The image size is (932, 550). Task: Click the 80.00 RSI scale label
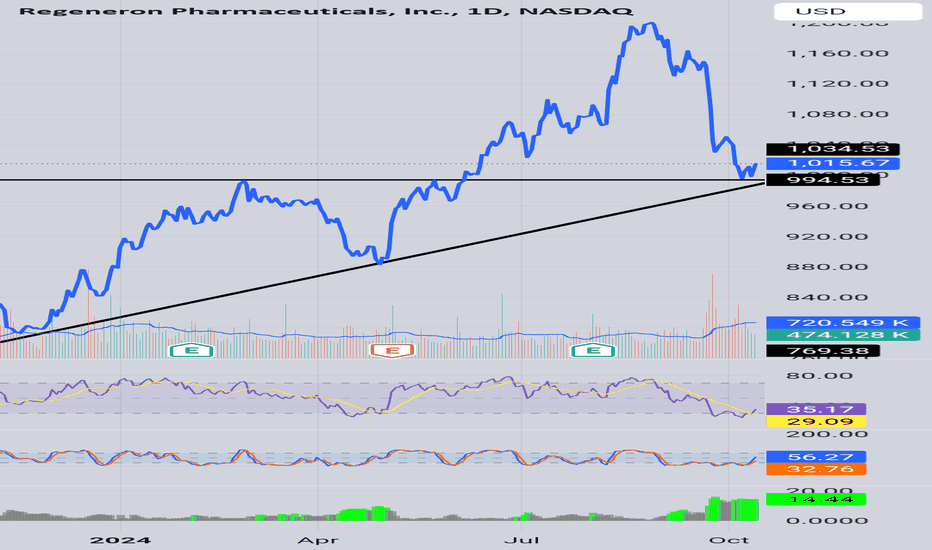tap(820, 376)
